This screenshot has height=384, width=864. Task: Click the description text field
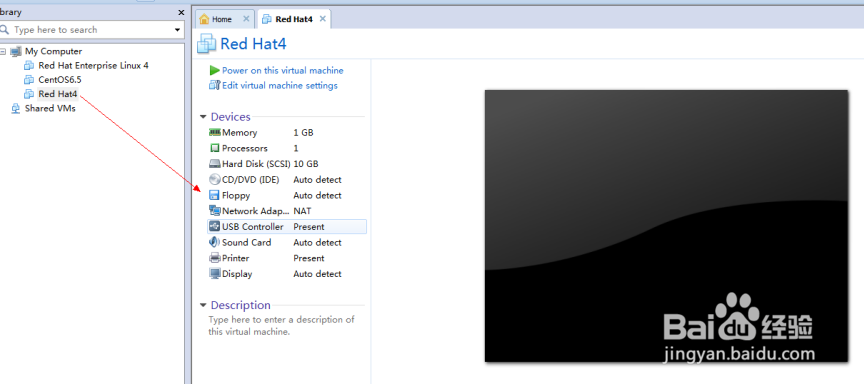click(x=282, y=326)
